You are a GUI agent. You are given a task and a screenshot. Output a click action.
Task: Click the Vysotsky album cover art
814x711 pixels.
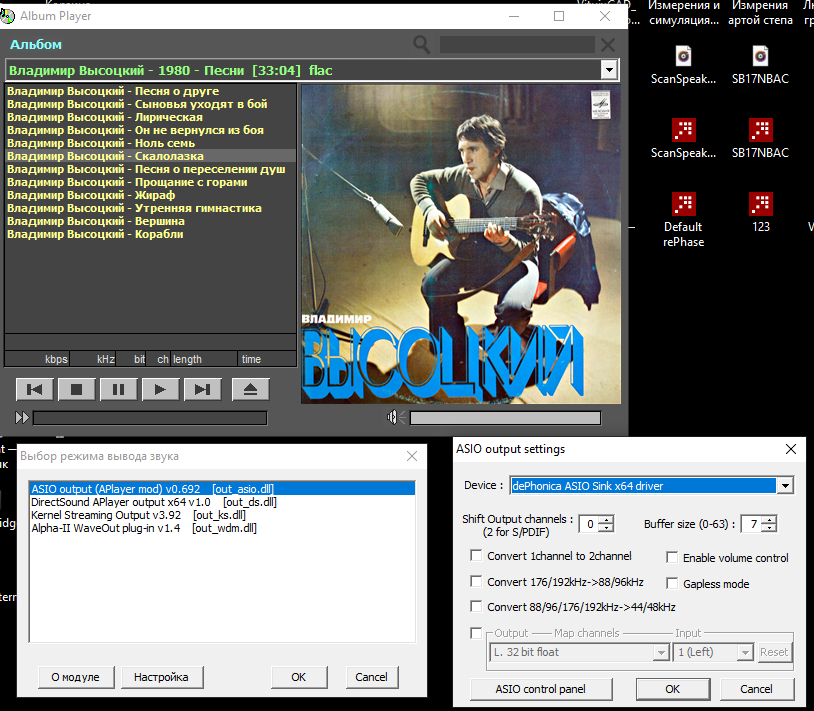point(461,244)
